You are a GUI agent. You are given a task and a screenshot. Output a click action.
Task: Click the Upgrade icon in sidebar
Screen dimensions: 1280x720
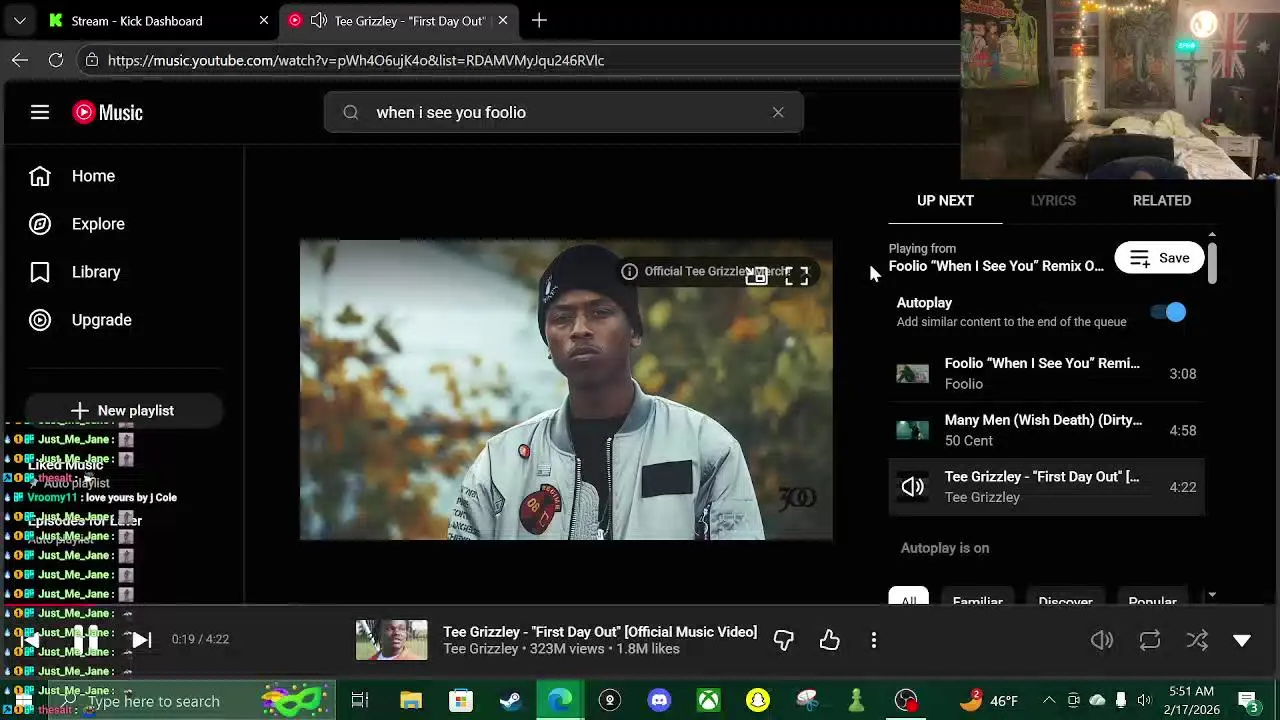40,320
